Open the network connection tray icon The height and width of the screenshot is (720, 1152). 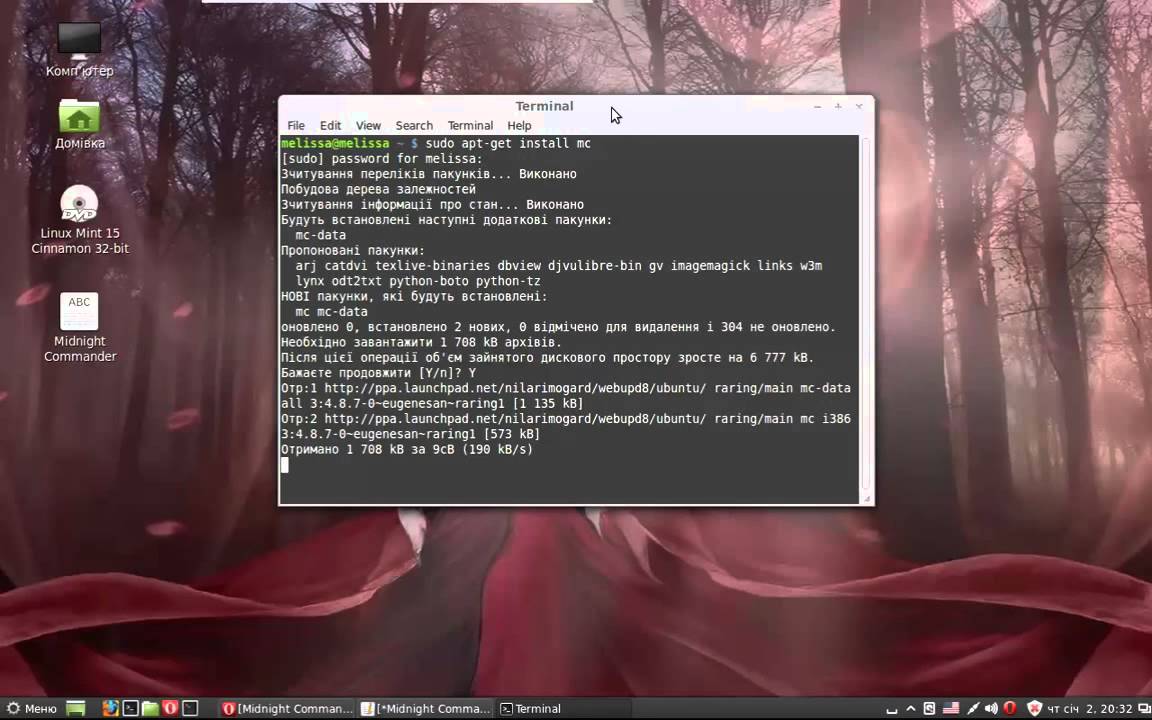(972, 709)
